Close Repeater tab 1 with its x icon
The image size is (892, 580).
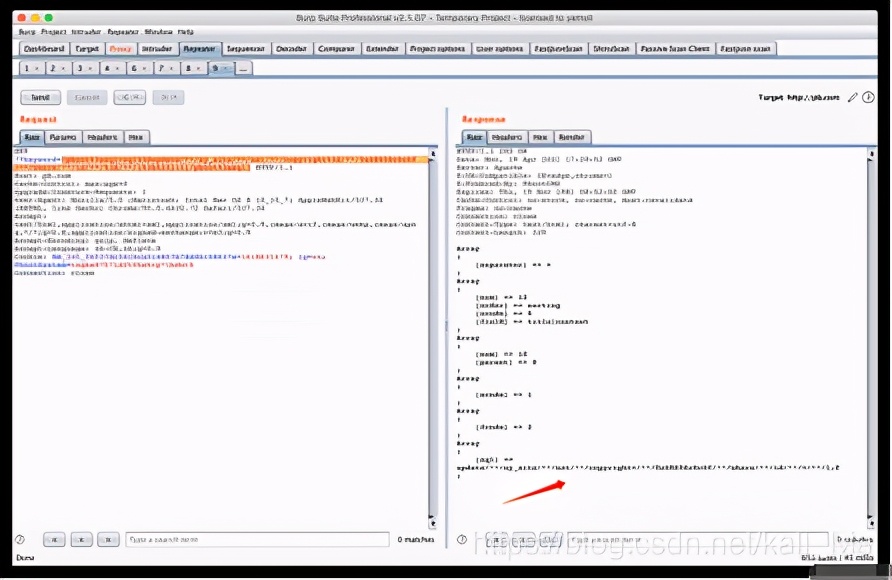[37, 69]
